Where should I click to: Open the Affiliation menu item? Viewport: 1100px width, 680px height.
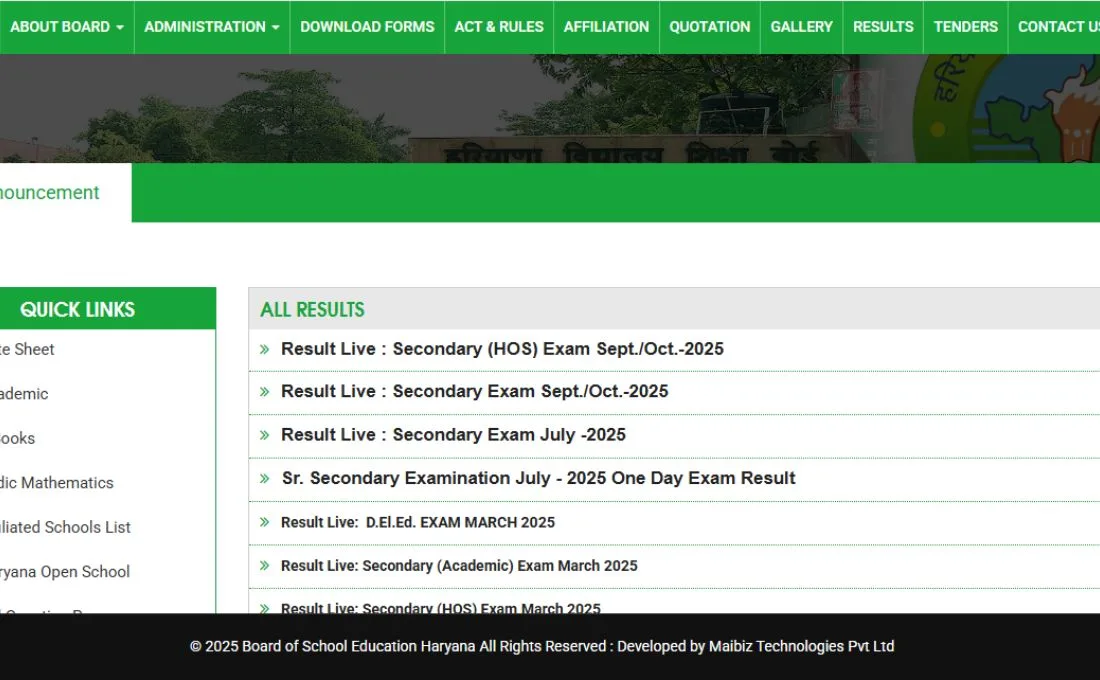tap(606, 27)
